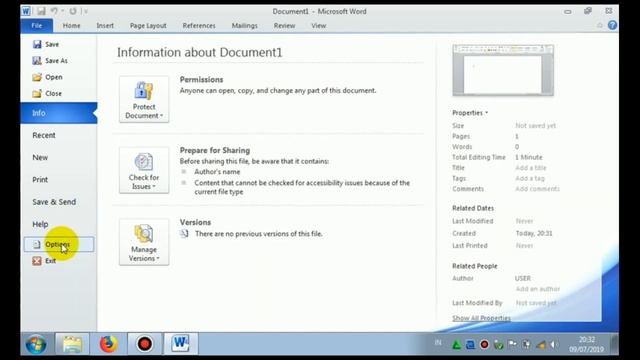Close the document via Close entry
The image size is (640, 360).
pos(47,93)
